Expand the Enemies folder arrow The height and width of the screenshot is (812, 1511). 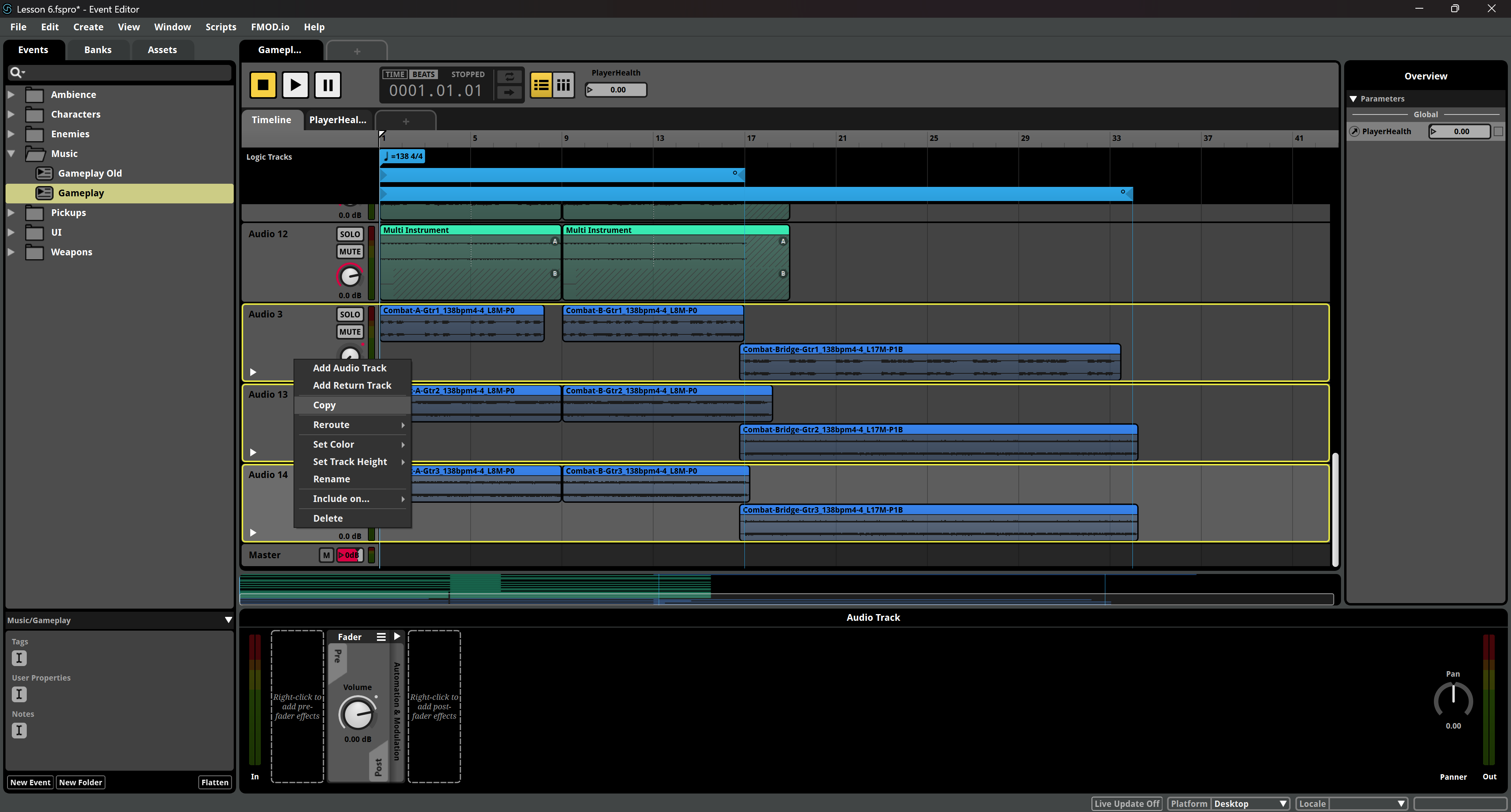coord(11,134)
